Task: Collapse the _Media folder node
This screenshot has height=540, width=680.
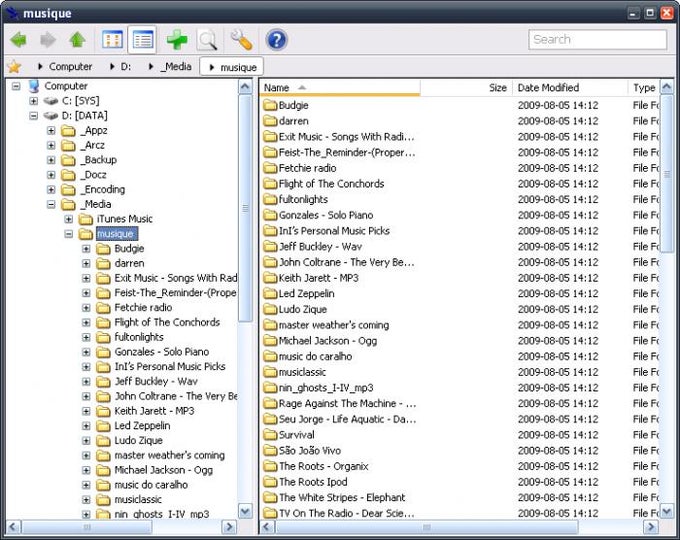Action: [x=51, y=204]
